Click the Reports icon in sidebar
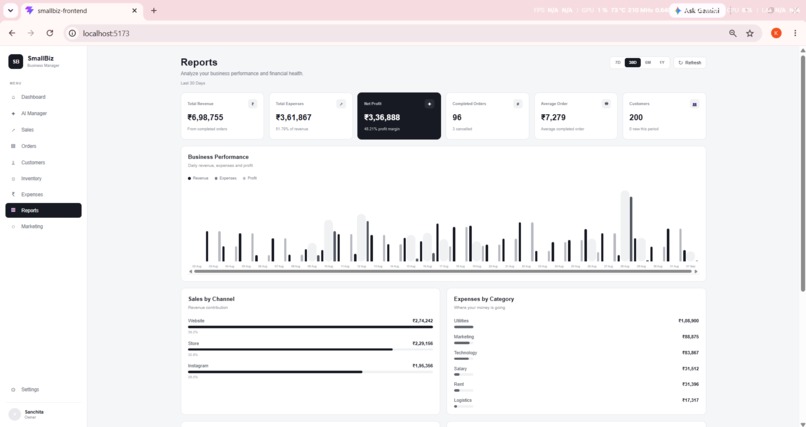The height and width of the screenshot is (427, 806). [x=13, y=211]
